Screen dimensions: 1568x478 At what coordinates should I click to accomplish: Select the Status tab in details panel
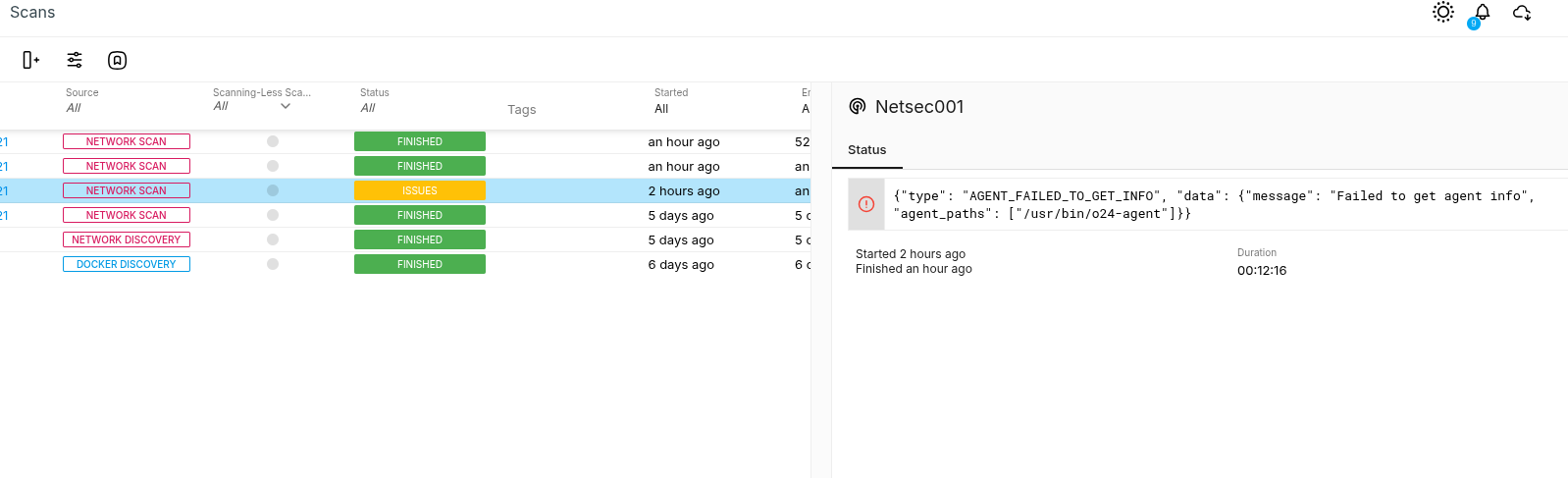[866, 150]
